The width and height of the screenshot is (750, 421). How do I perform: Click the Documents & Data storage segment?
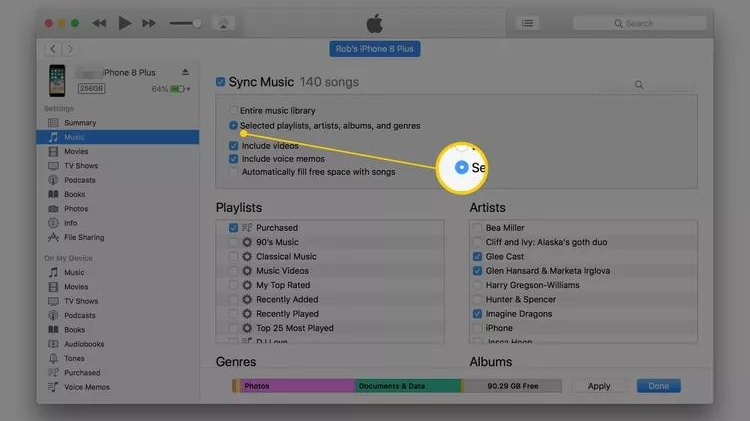coord(408,386)
